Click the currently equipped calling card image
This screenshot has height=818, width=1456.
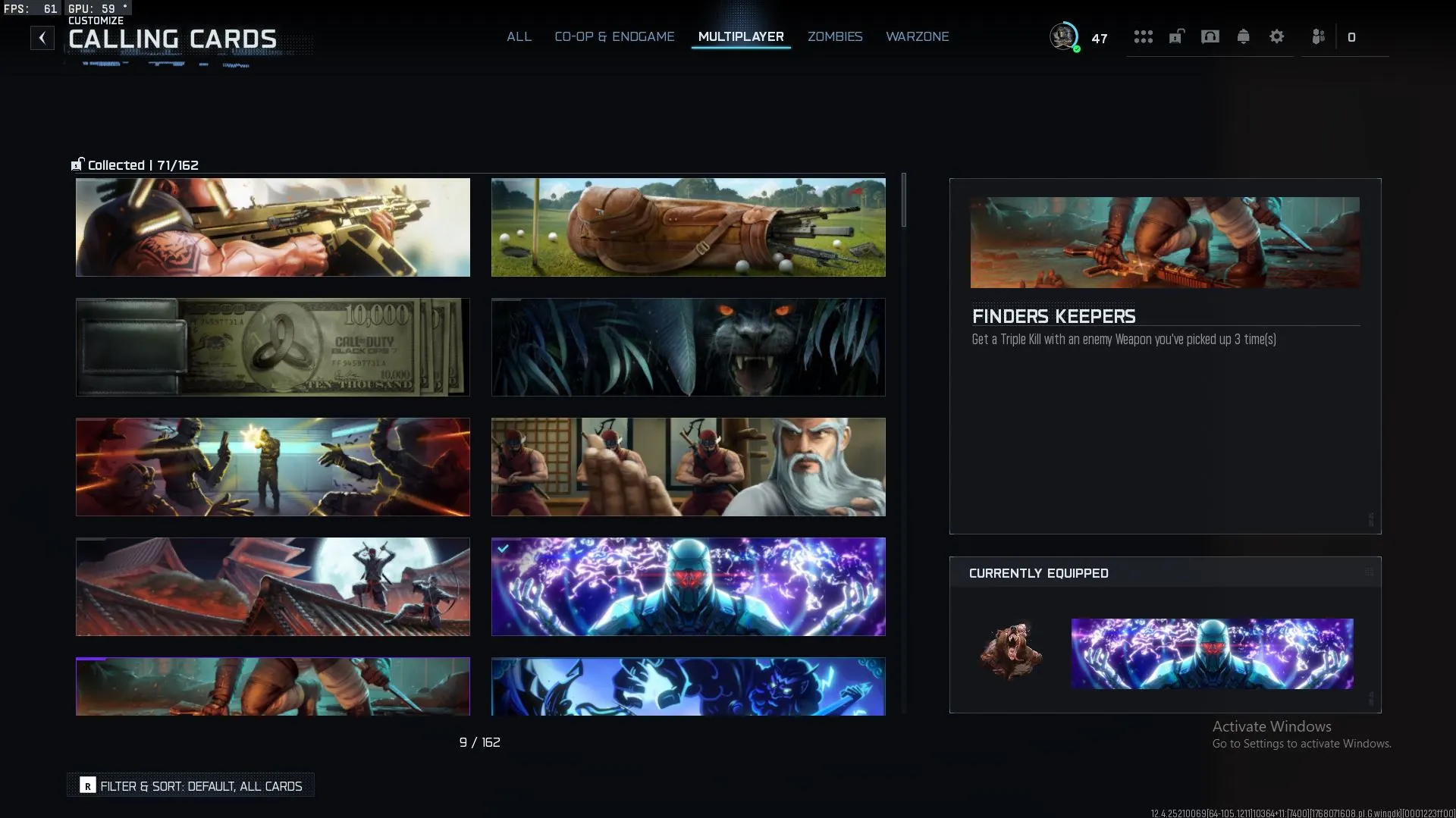pyautogui.click(x=1212, y=653)
